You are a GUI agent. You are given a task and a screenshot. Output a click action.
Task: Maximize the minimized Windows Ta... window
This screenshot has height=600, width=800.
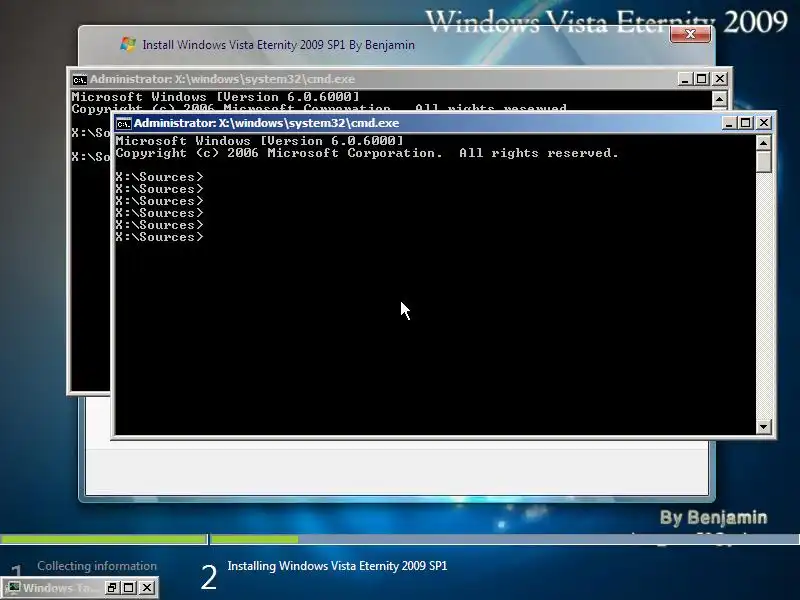[129, 588]
